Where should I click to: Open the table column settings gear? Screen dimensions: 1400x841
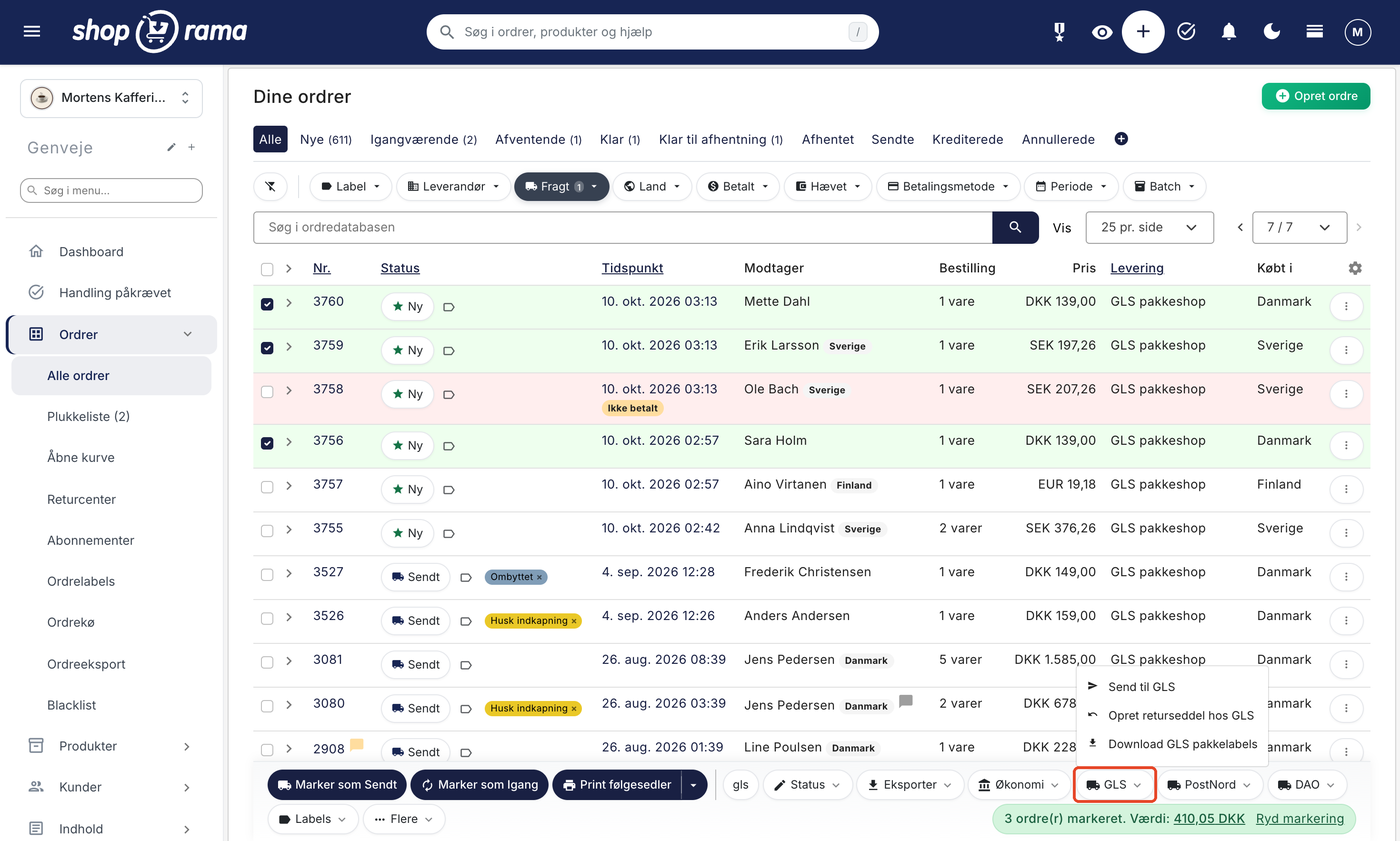tap(1355, 268)
